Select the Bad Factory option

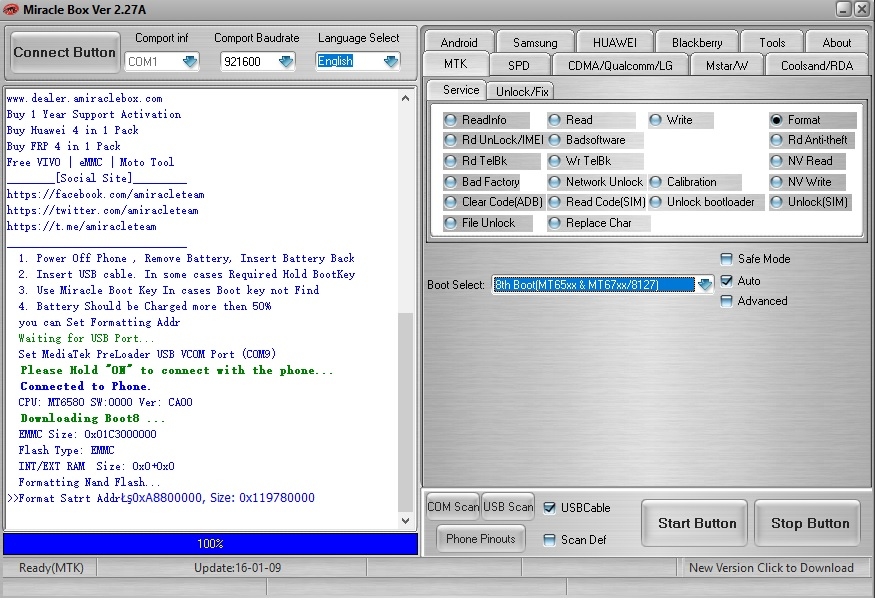[x=482, y=182]
